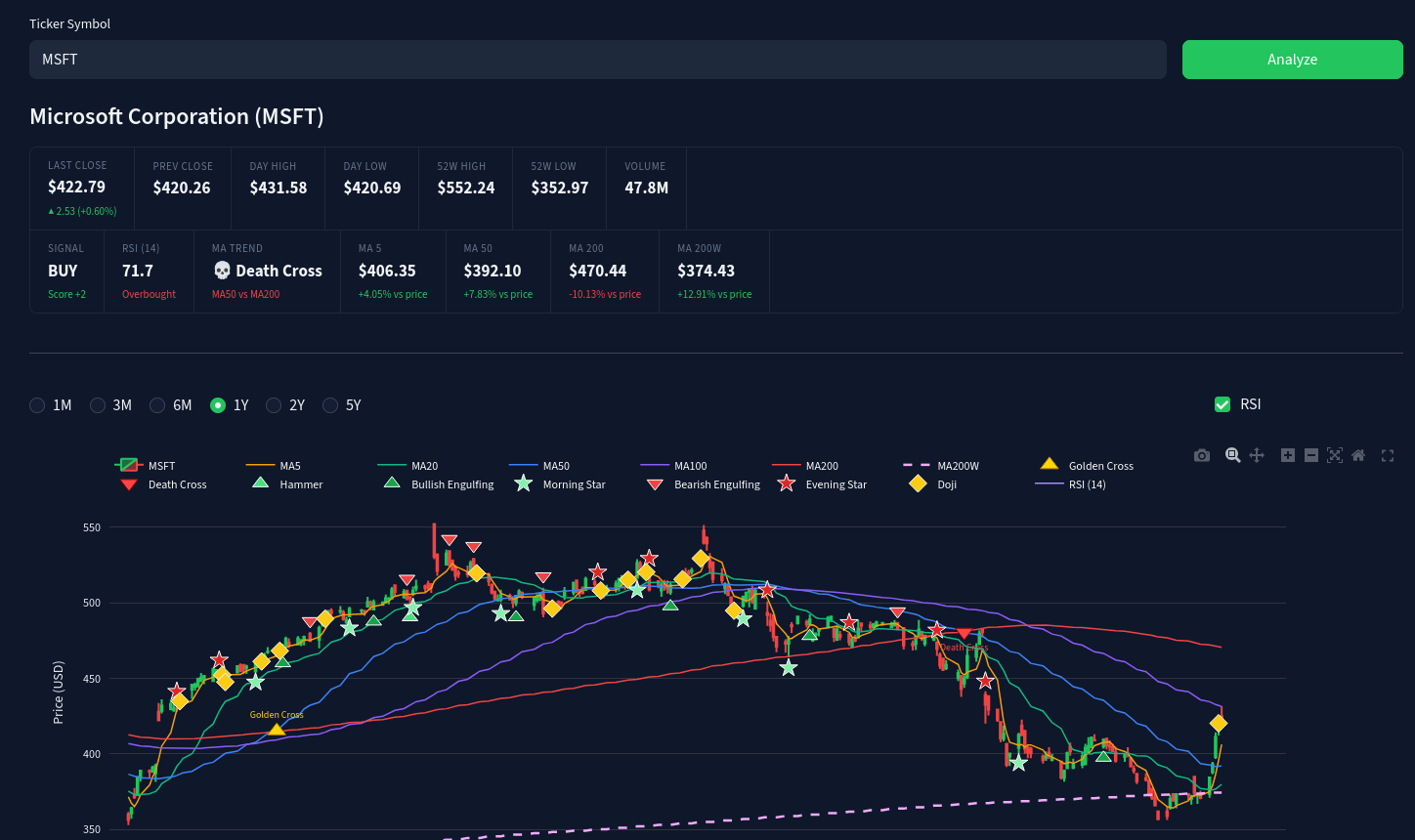
Task: Select the 5Y time range
Action: pyautogui.click(x=342, y=404)
